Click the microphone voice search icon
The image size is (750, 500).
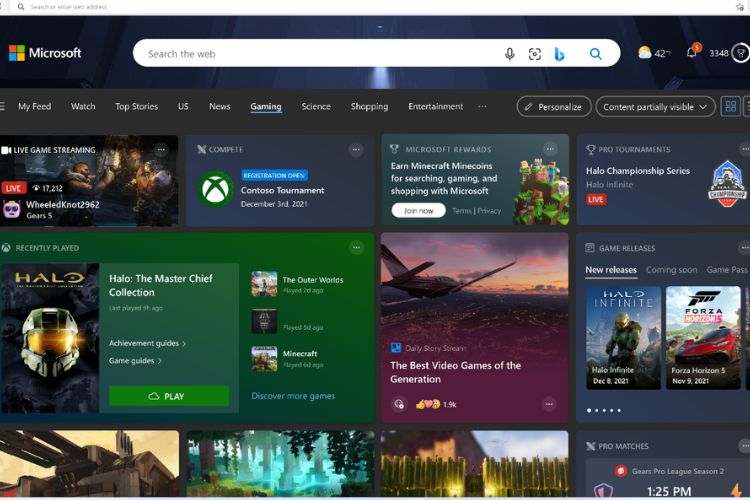coord(510,54)
